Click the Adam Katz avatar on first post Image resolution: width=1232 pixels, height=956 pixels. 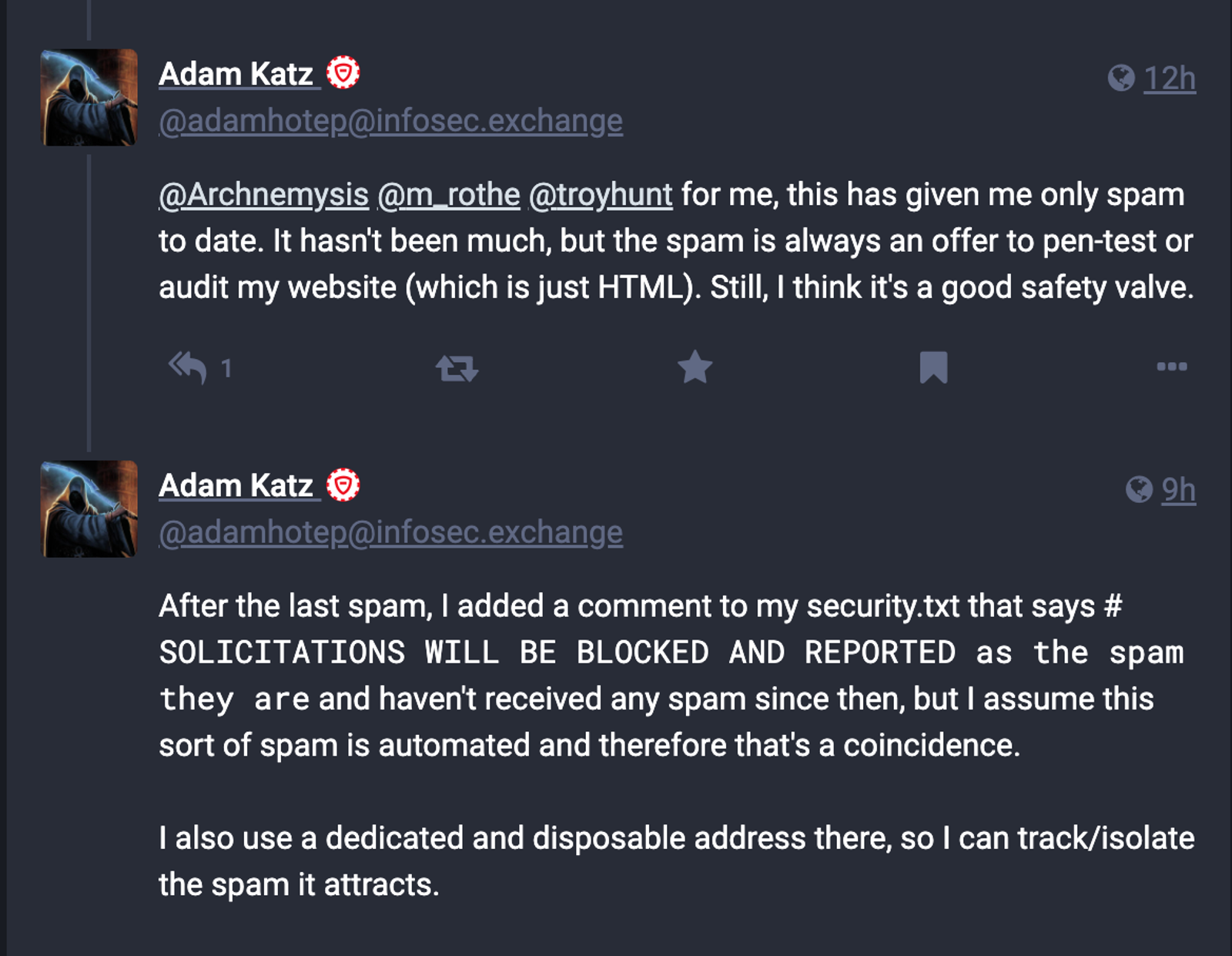(x=89, y=98)
